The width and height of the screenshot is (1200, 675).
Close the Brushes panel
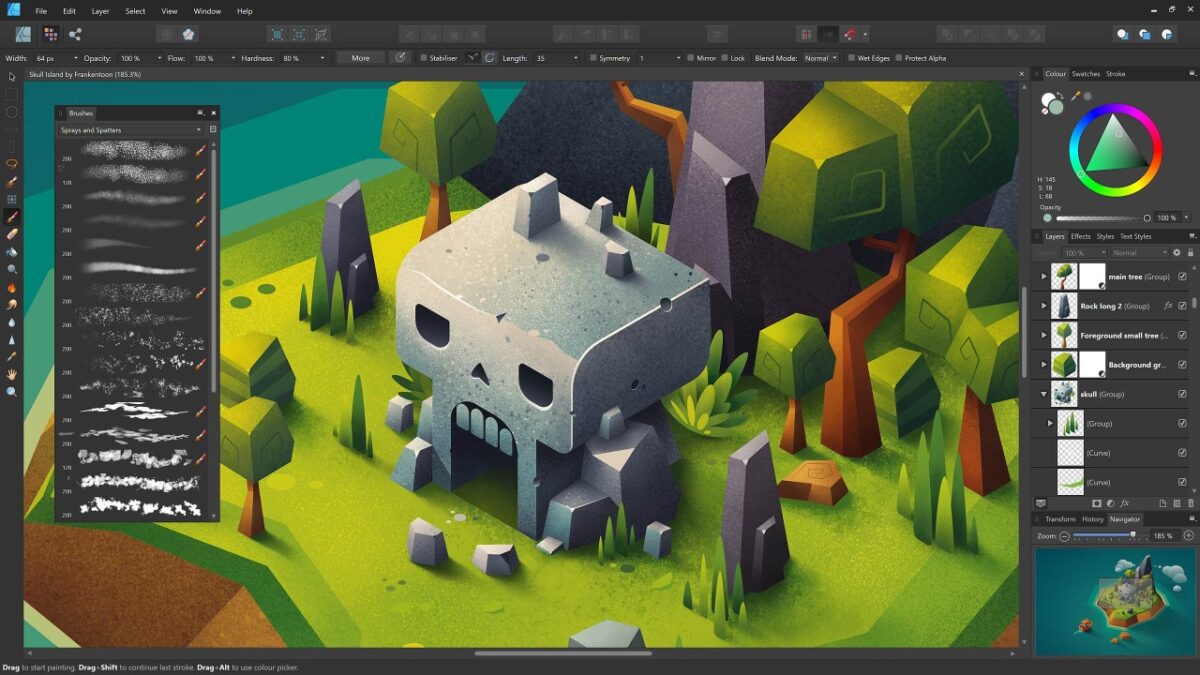(x=213, y=113)
